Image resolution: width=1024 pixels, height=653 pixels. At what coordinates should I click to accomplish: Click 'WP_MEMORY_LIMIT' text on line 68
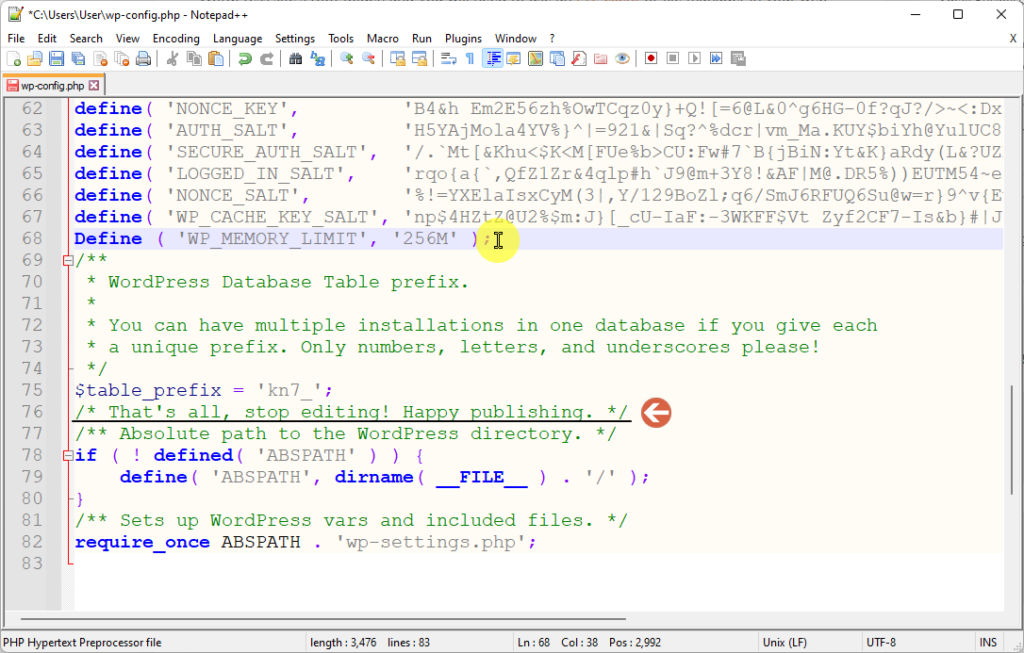[272, 239]
